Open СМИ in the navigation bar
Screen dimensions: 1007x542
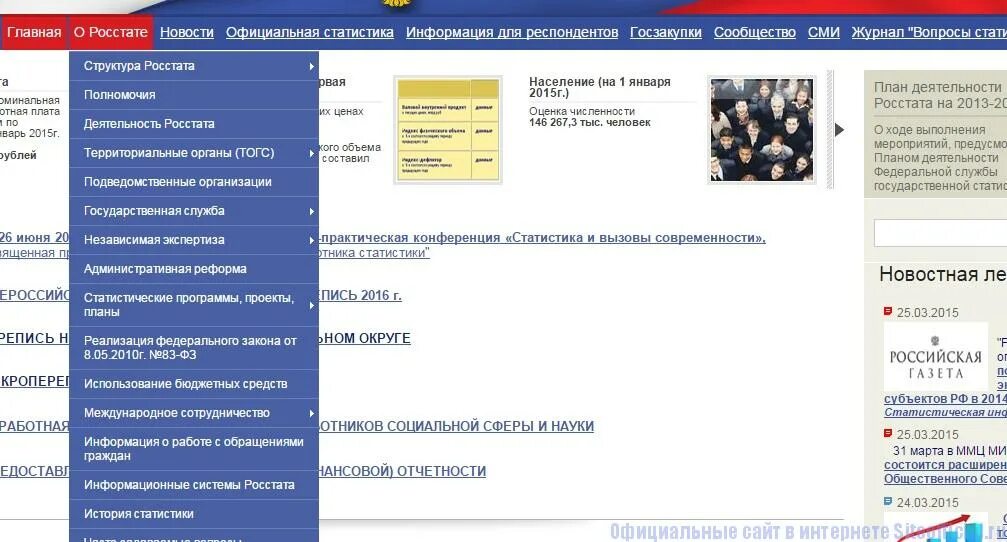pos(824,32)
